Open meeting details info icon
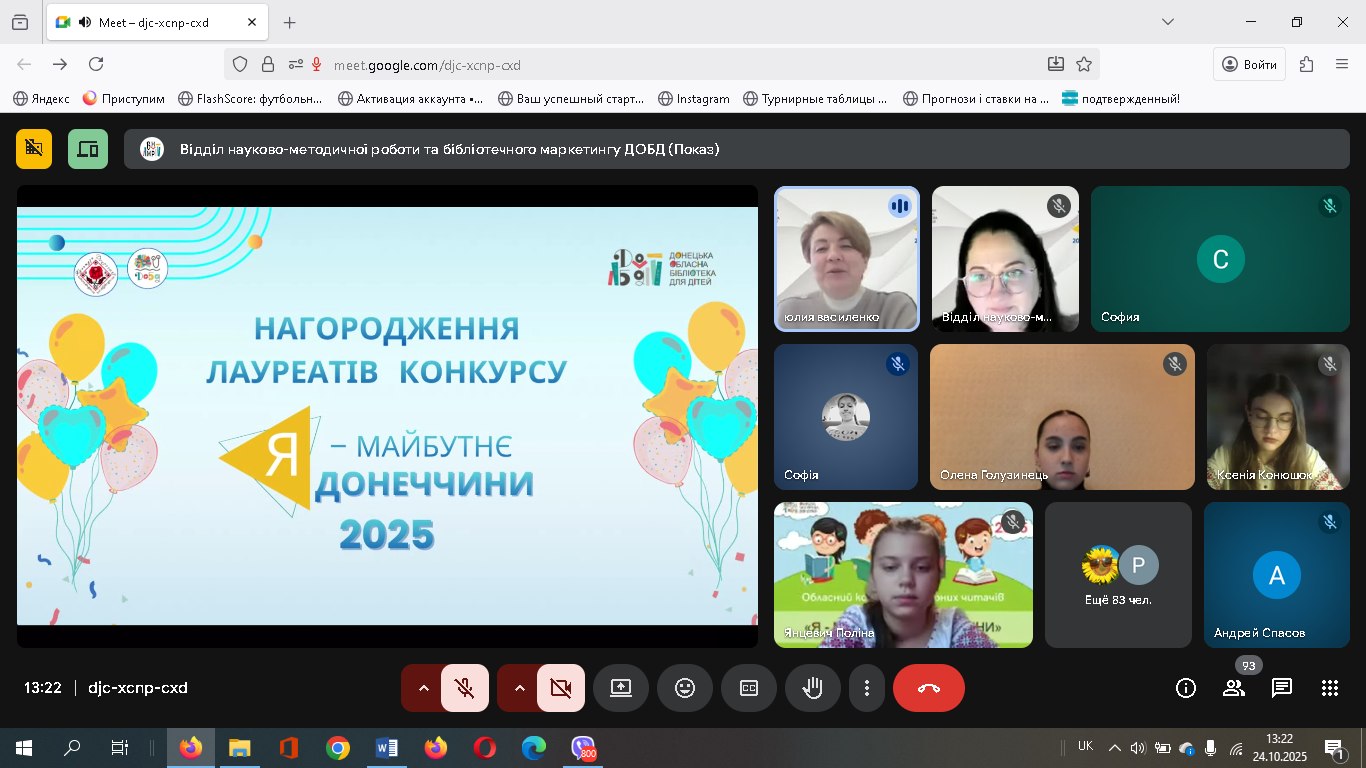 click(1186, 688)
